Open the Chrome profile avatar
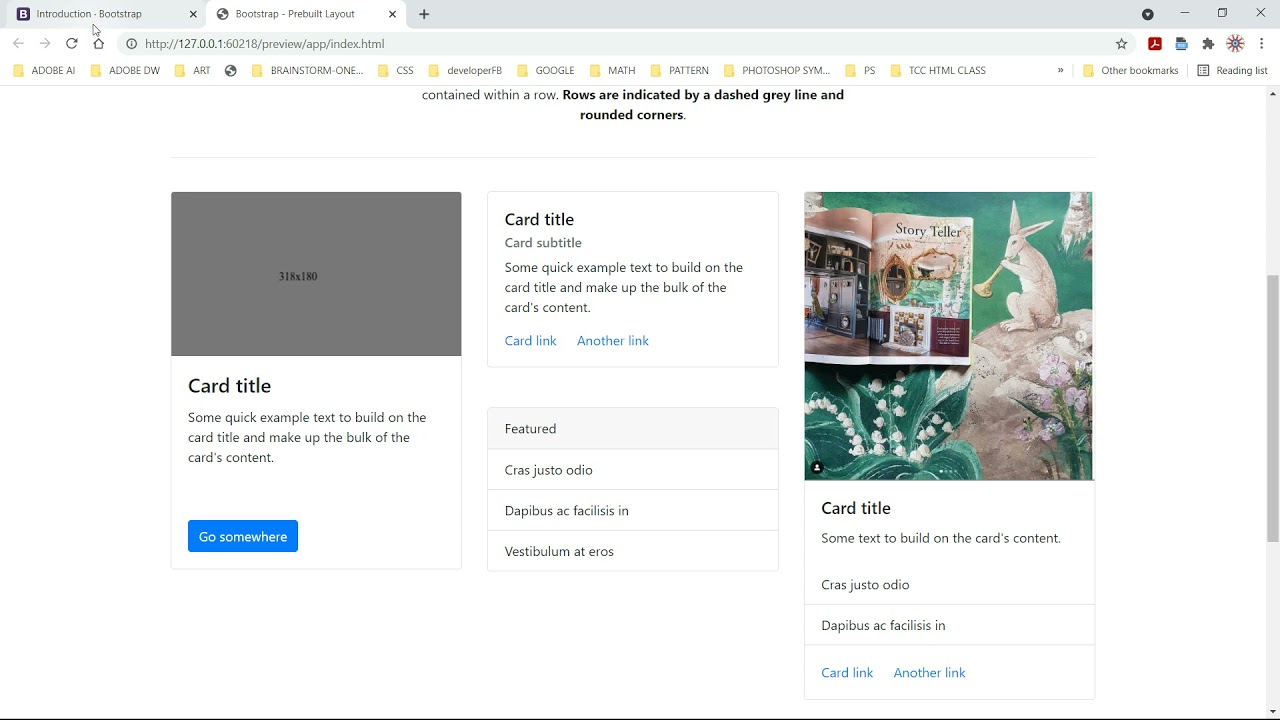The width and height of the screenshot is (1280, 720). (1235, 44)
